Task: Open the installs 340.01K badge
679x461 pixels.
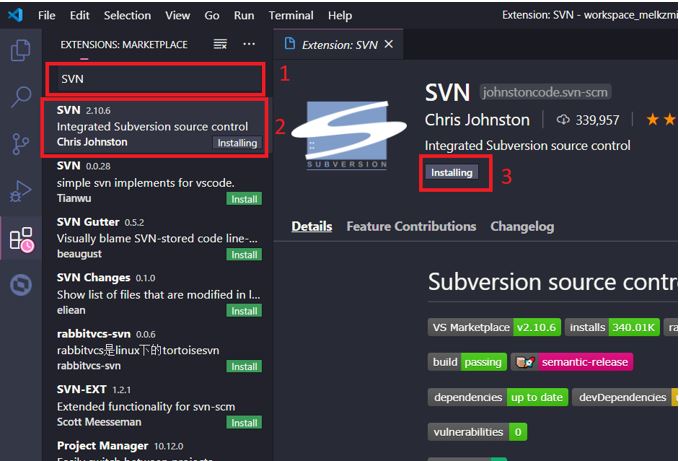Action: (612, 327)
